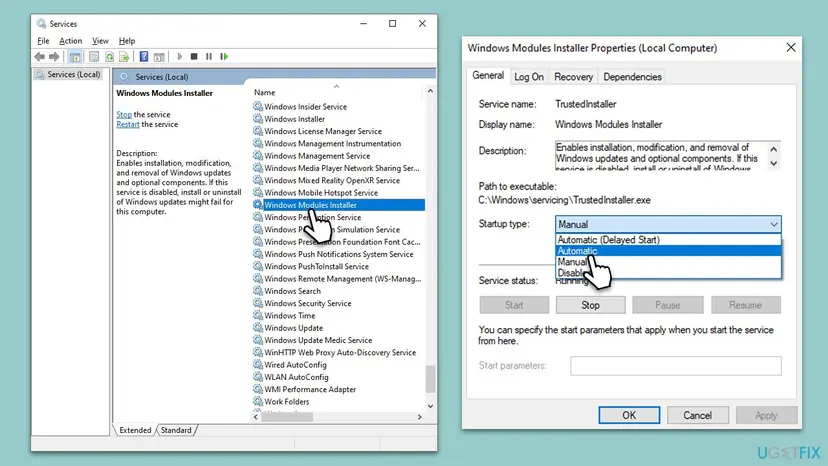Open the Startup type combo box
The width and height of the screenshot is (828, 466).
click(x=668, y=224)
